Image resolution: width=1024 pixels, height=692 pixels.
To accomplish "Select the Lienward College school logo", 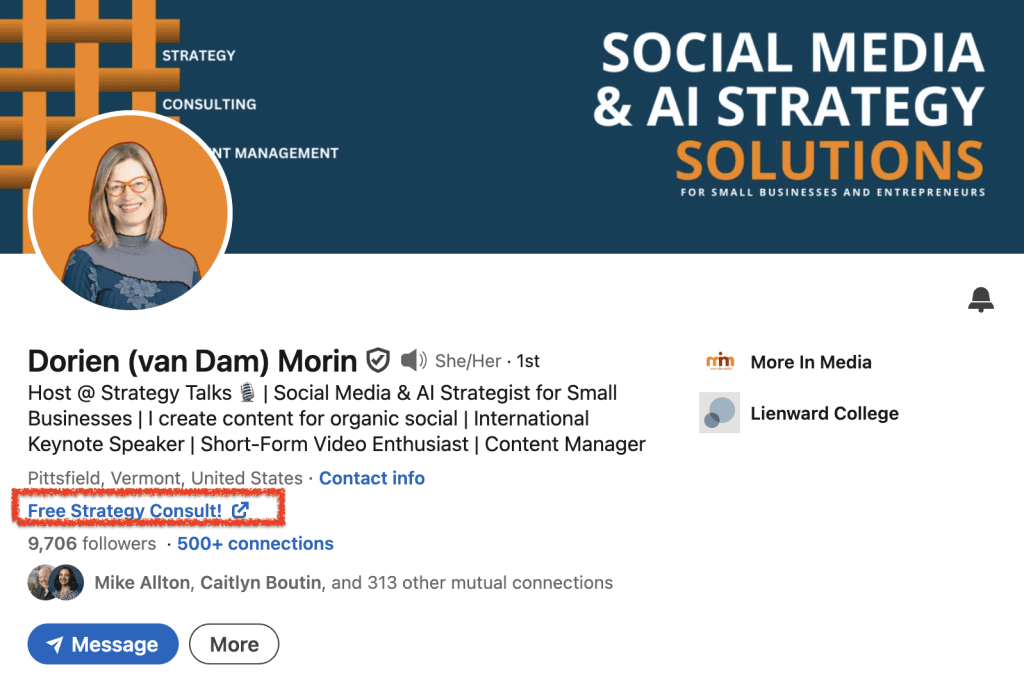I will [x=718, y=412].
